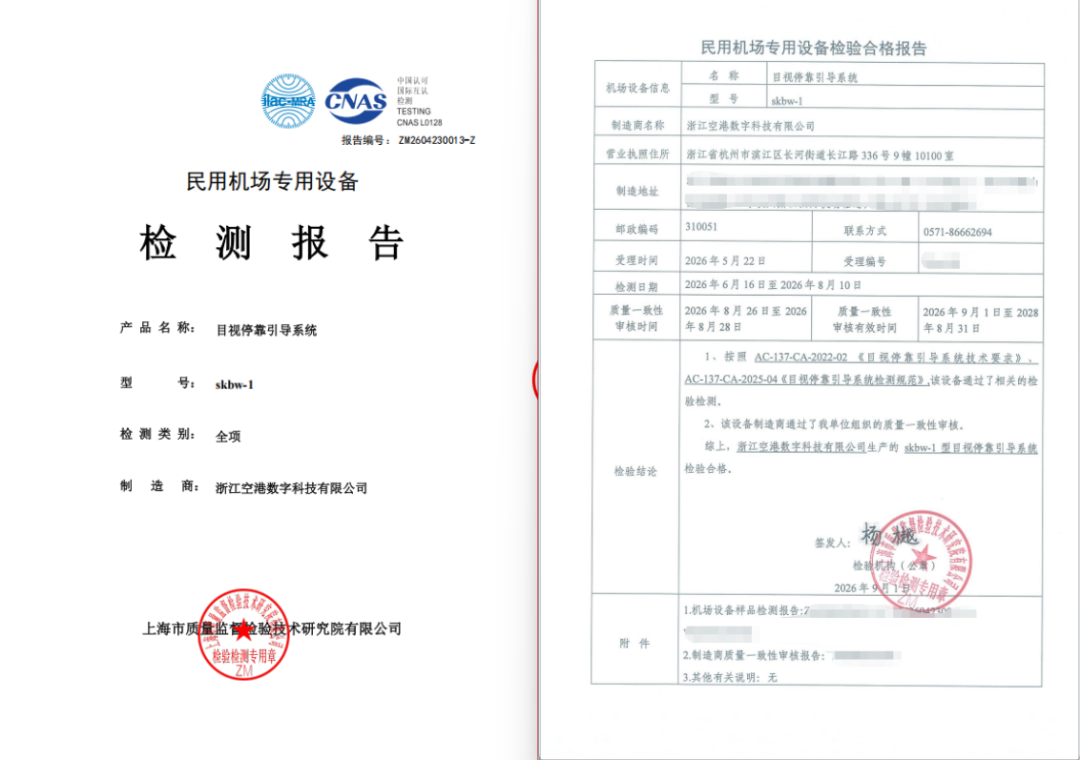Select cover page manufacturer 浙江空港数字科技有限公司

[x=291, y=488]
